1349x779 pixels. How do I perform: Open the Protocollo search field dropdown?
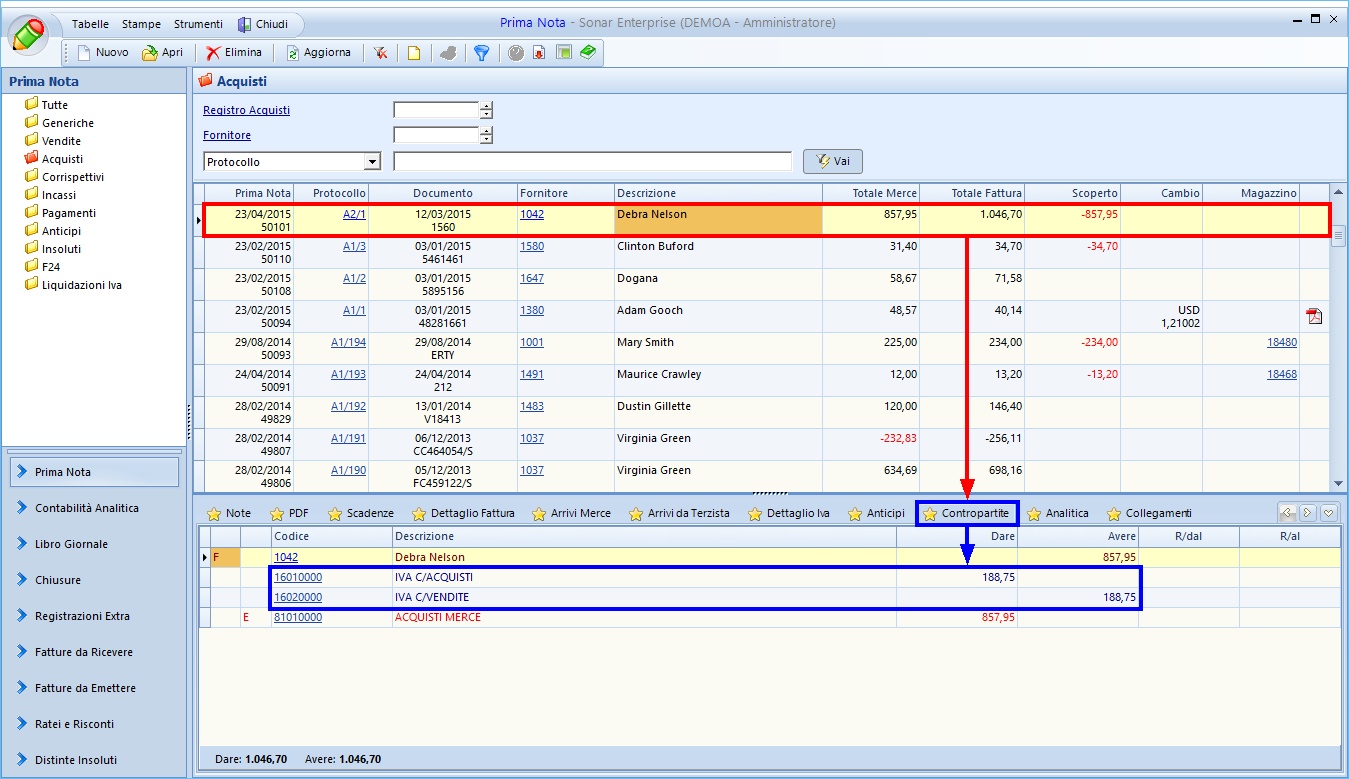372,162
